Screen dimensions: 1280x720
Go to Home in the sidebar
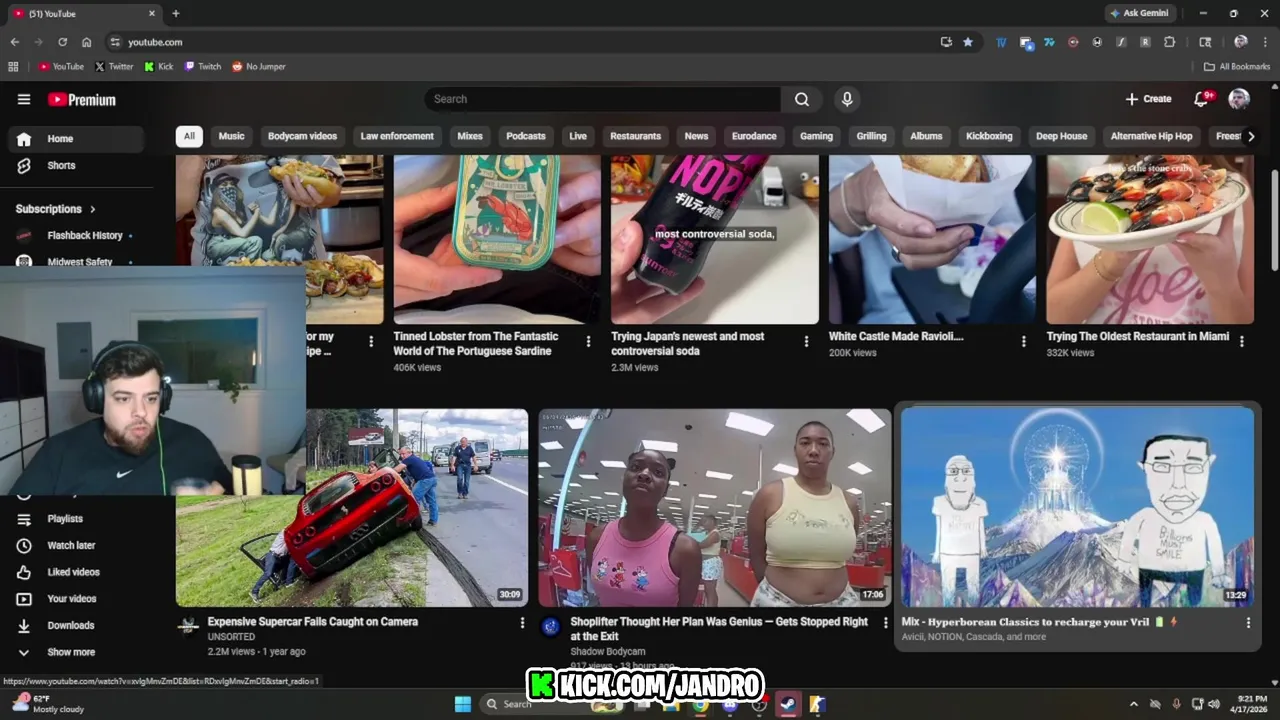[76, 139]
